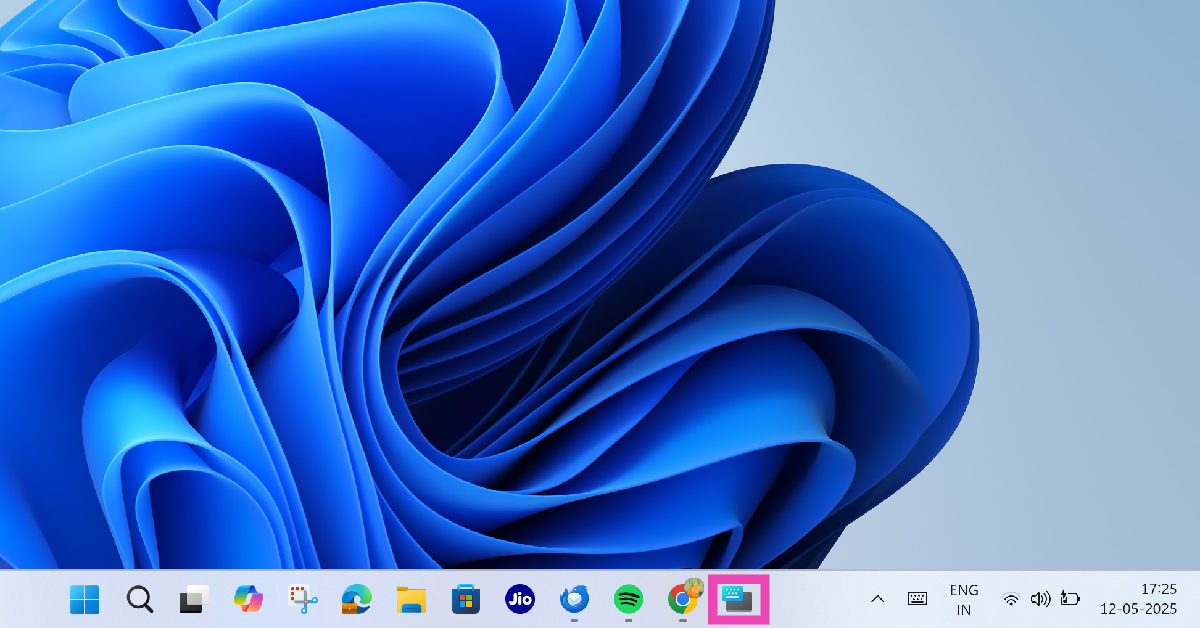The width and height of the screenshot is (1200, 628).
Task: Open Google Chrome
Action: [x=681, y=600]
